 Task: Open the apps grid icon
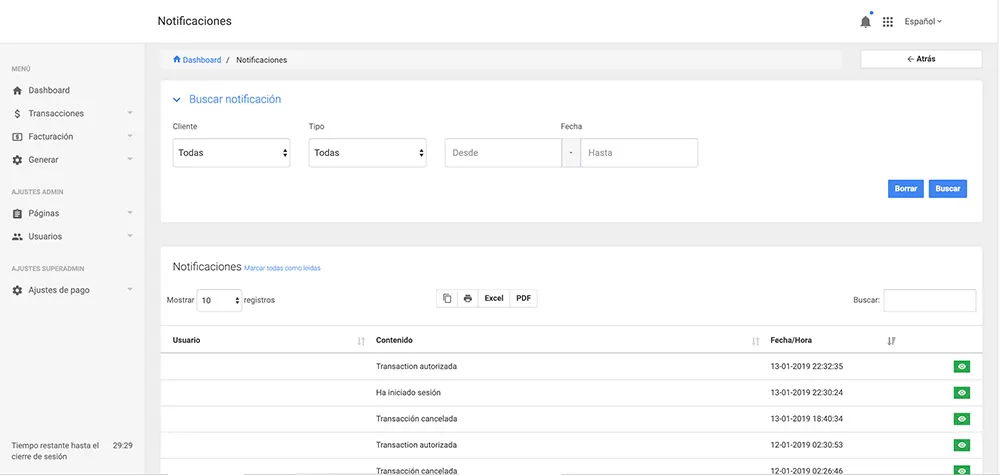point(887,21)
